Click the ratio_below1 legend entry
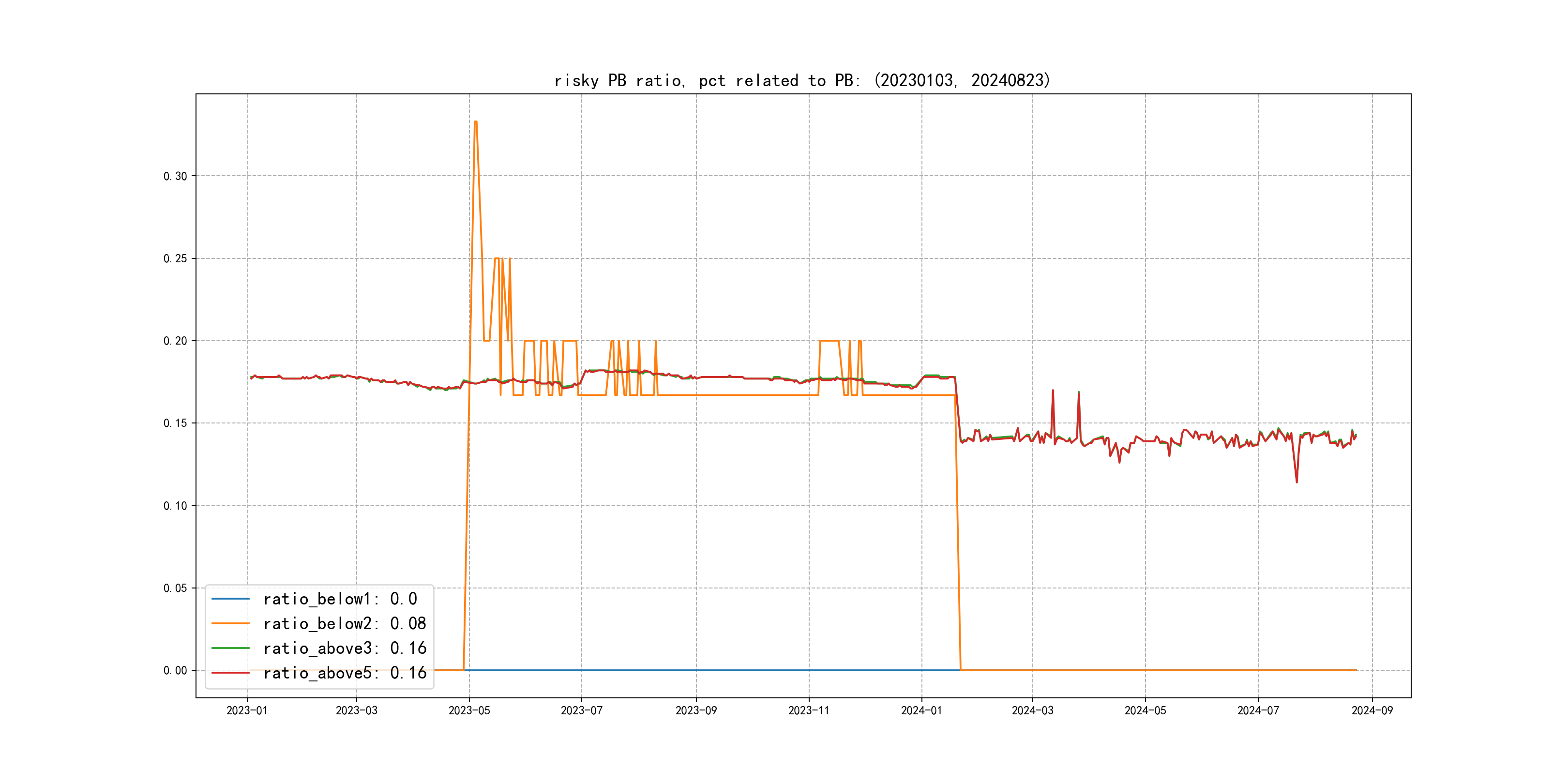 (x=340, y=599)
